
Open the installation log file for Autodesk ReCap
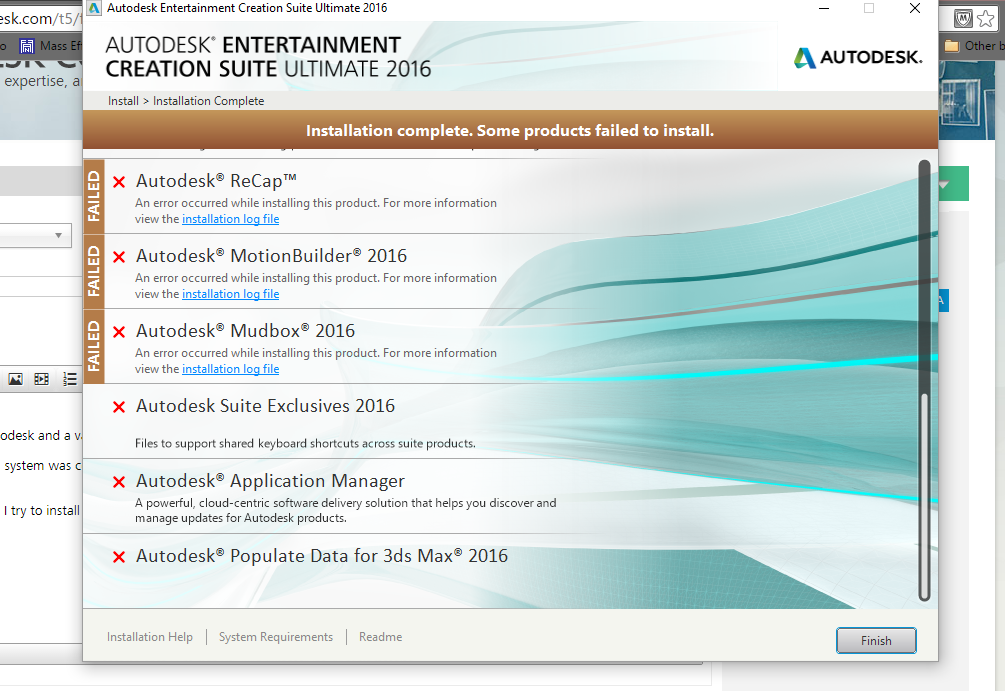coord(230,218)
